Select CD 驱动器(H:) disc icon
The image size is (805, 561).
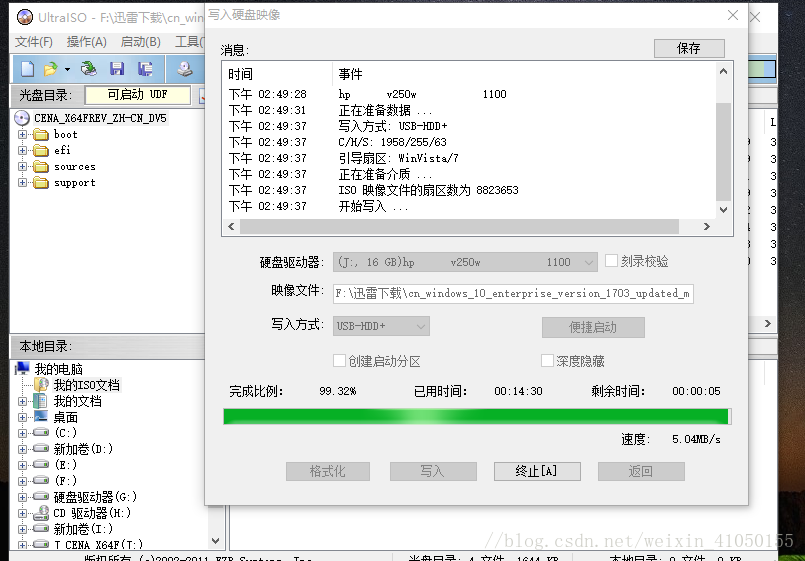click(41, 513)
